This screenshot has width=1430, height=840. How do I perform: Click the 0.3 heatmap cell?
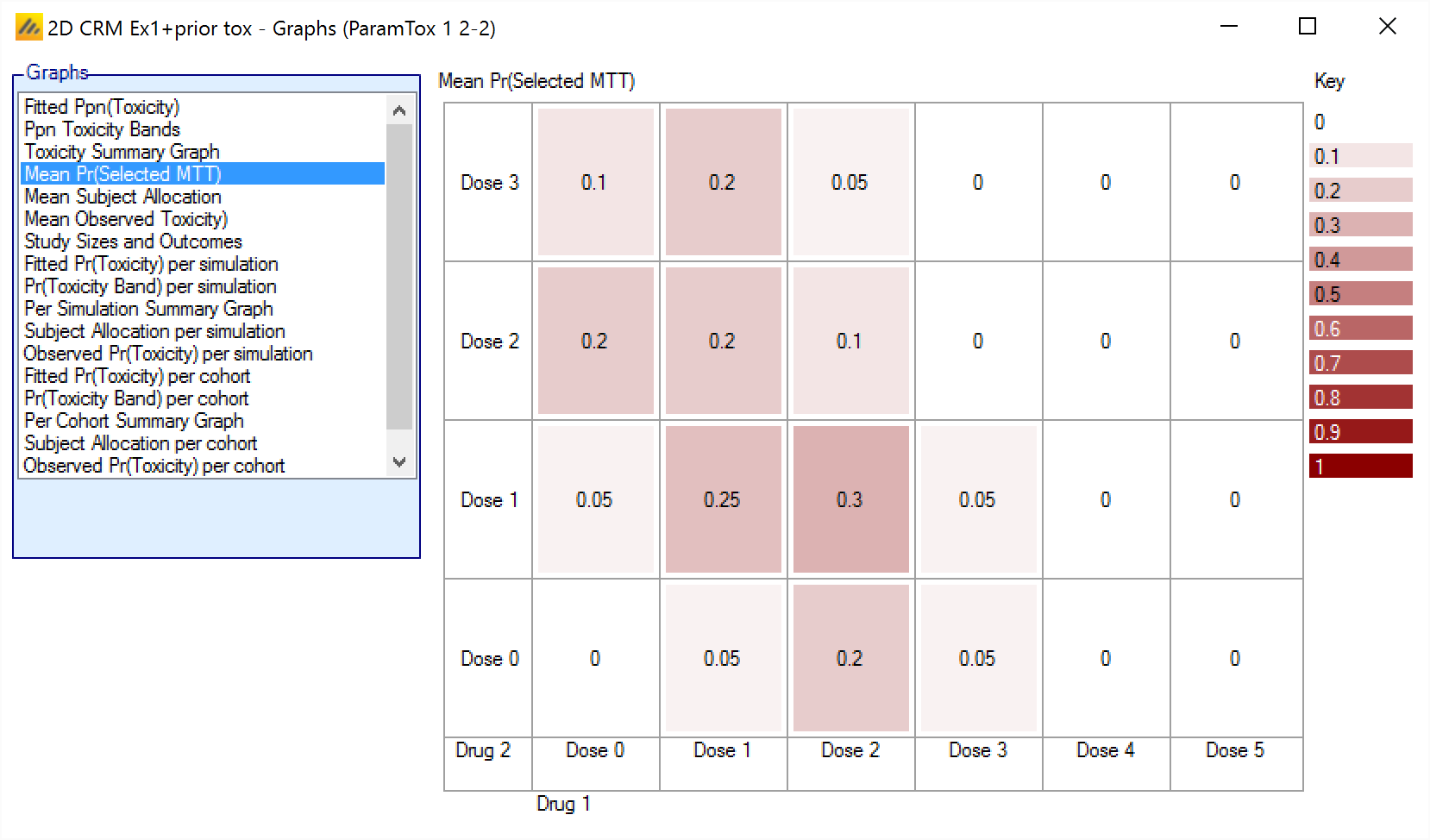(x=850, y=499)
